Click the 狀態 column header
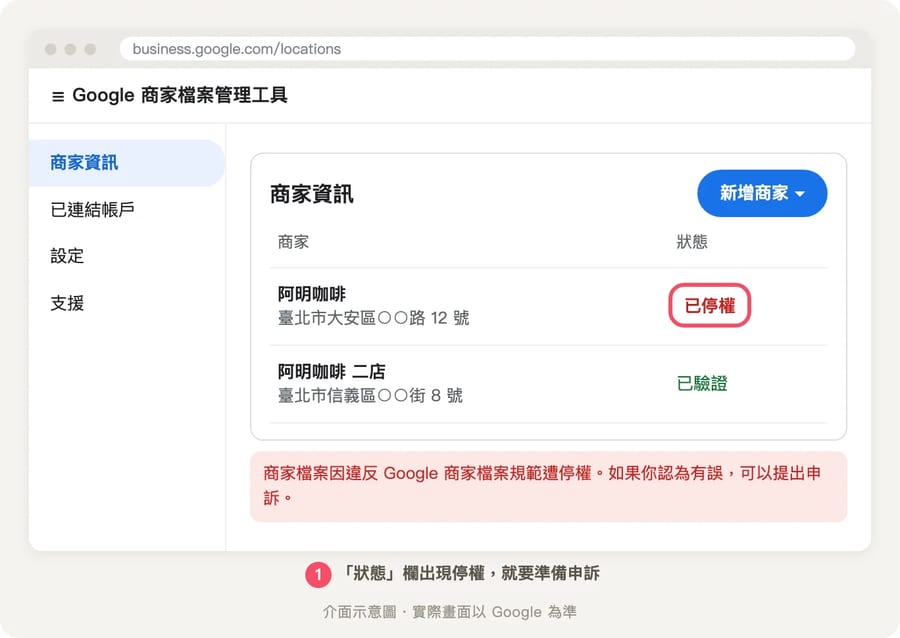900x638 pixels. click(692, 242)
